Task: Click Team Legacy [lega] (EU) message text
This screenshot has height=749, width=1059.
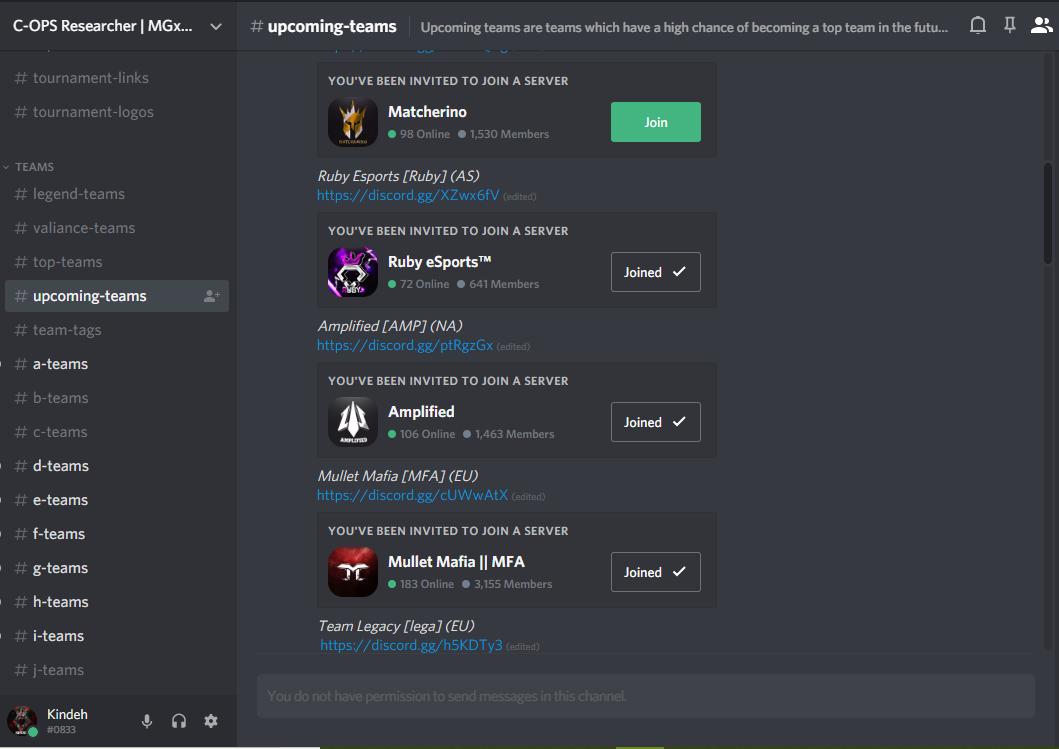Action: tap(396, 625)
